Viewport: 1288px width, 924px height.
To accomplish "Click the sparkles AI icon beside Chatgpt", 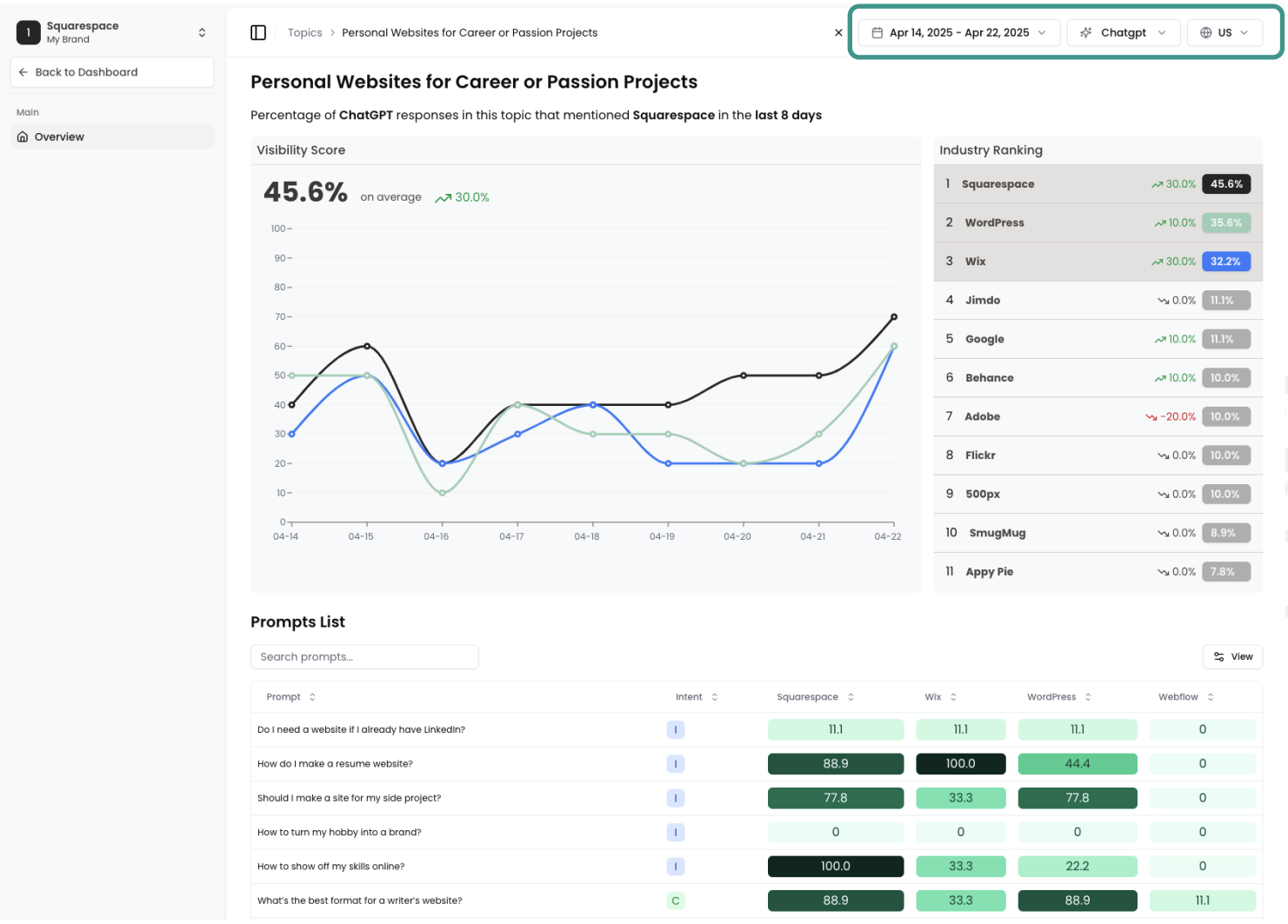I will pyautogui.click(x=1085, y=32).
